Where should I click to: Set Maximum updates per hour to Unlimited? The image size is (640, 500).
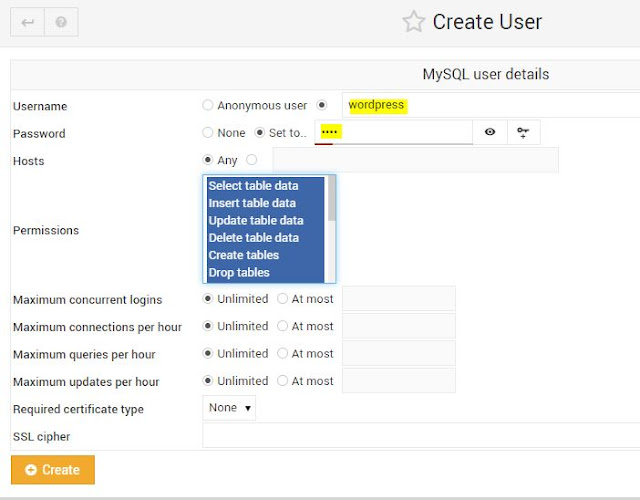(x=208, y=381)
